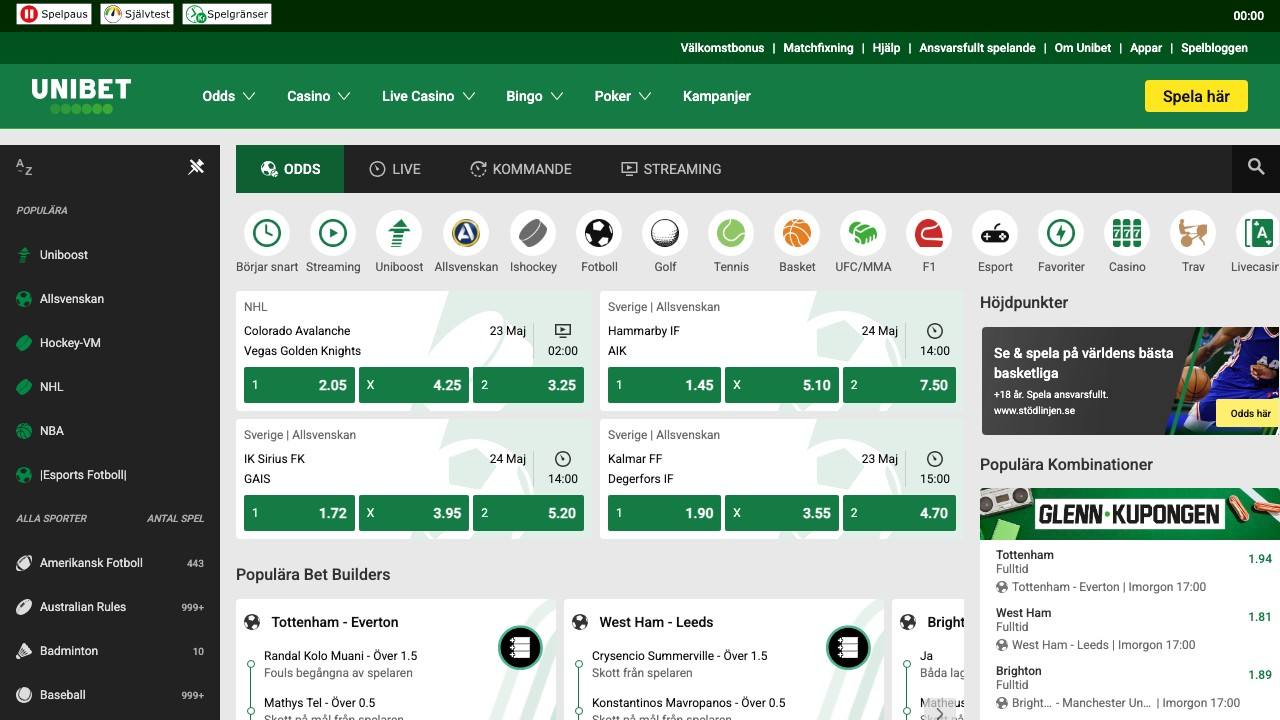Click the Spela här button
Viewport: 1280px width, 720px height.
pyautogui.click(x=1196, y=96)
